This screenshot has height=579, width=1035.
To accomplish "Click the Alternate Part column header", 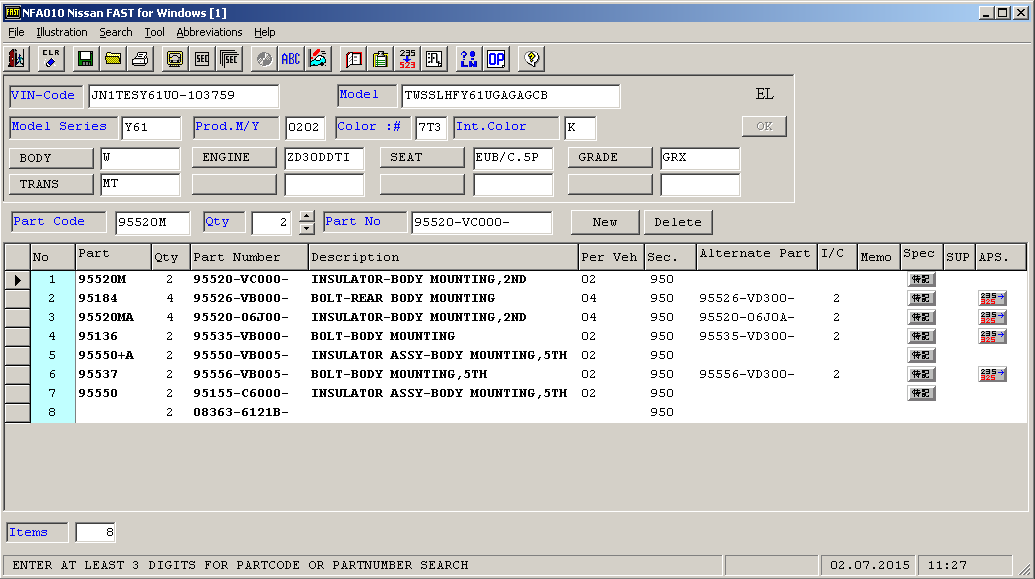I will (x=756, y=257).
